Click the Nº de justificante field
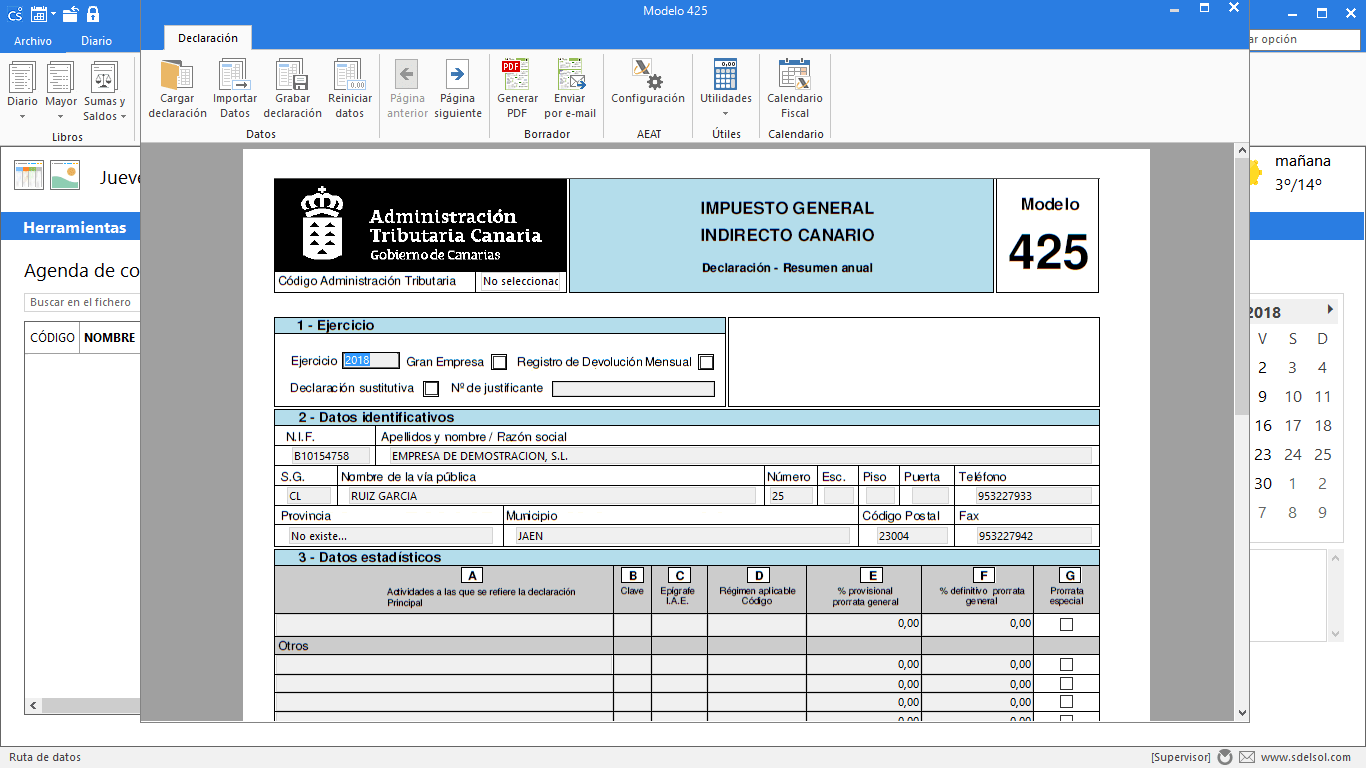The image size is (1366, 768). pyautogui.click(x=633, y=389)
